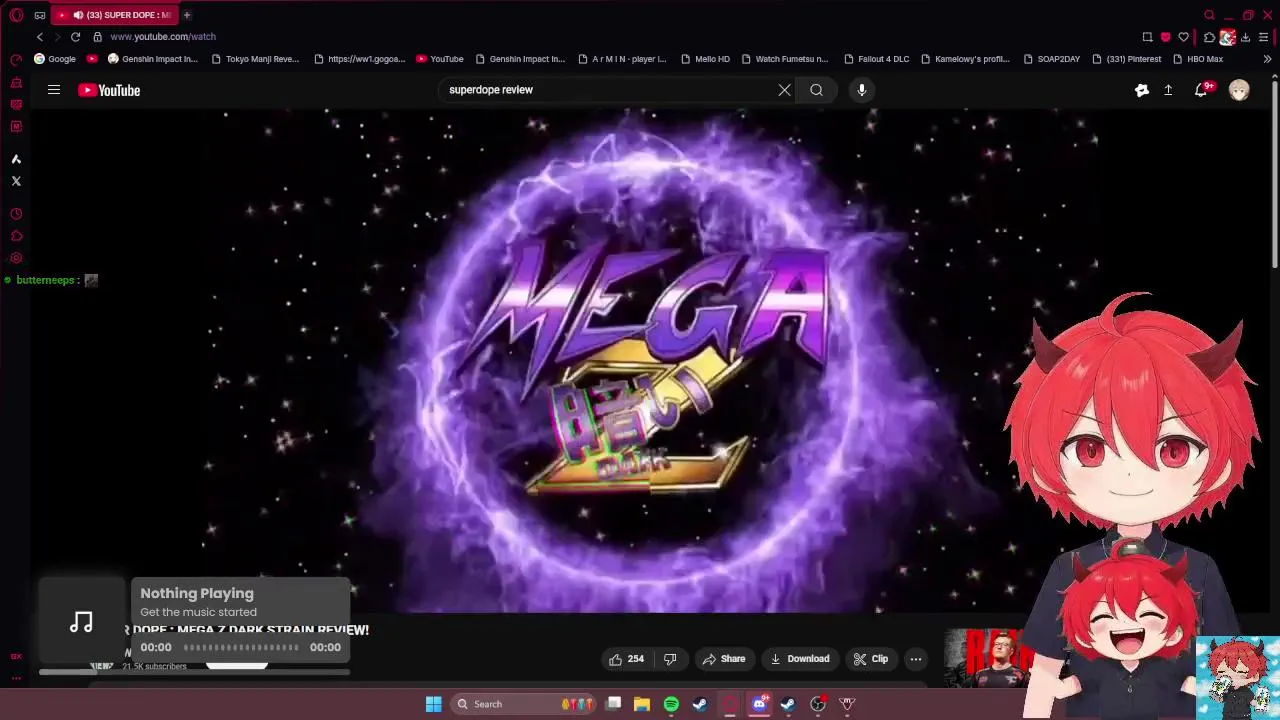The height and width of the screenshot is (720, 1280).
Task: Open the Easy Setup menu lines icon
Action: click(1264, 37)
